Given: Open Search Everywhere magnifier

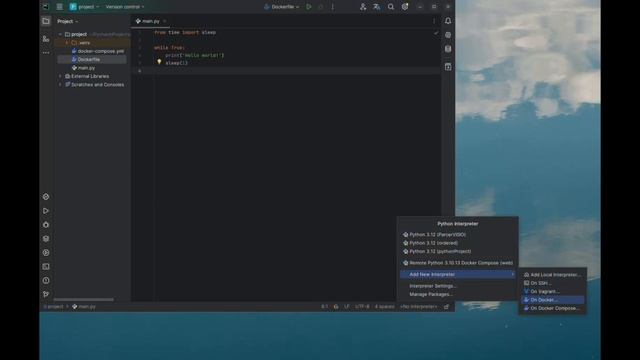Looking at the screenshot, I should [391, 7].
